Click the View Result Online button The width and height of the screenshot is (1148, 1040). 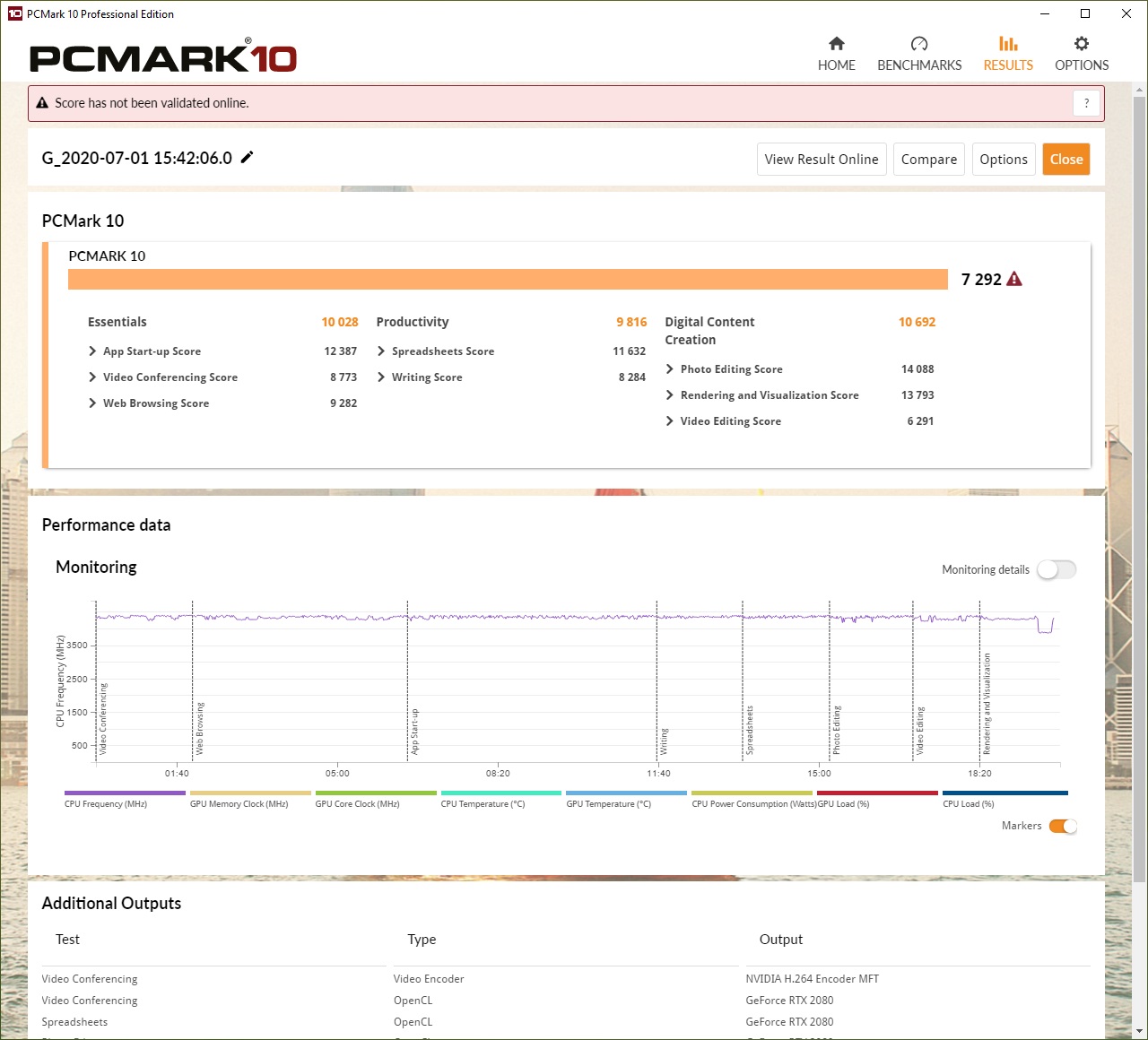[x=822, y=160]
